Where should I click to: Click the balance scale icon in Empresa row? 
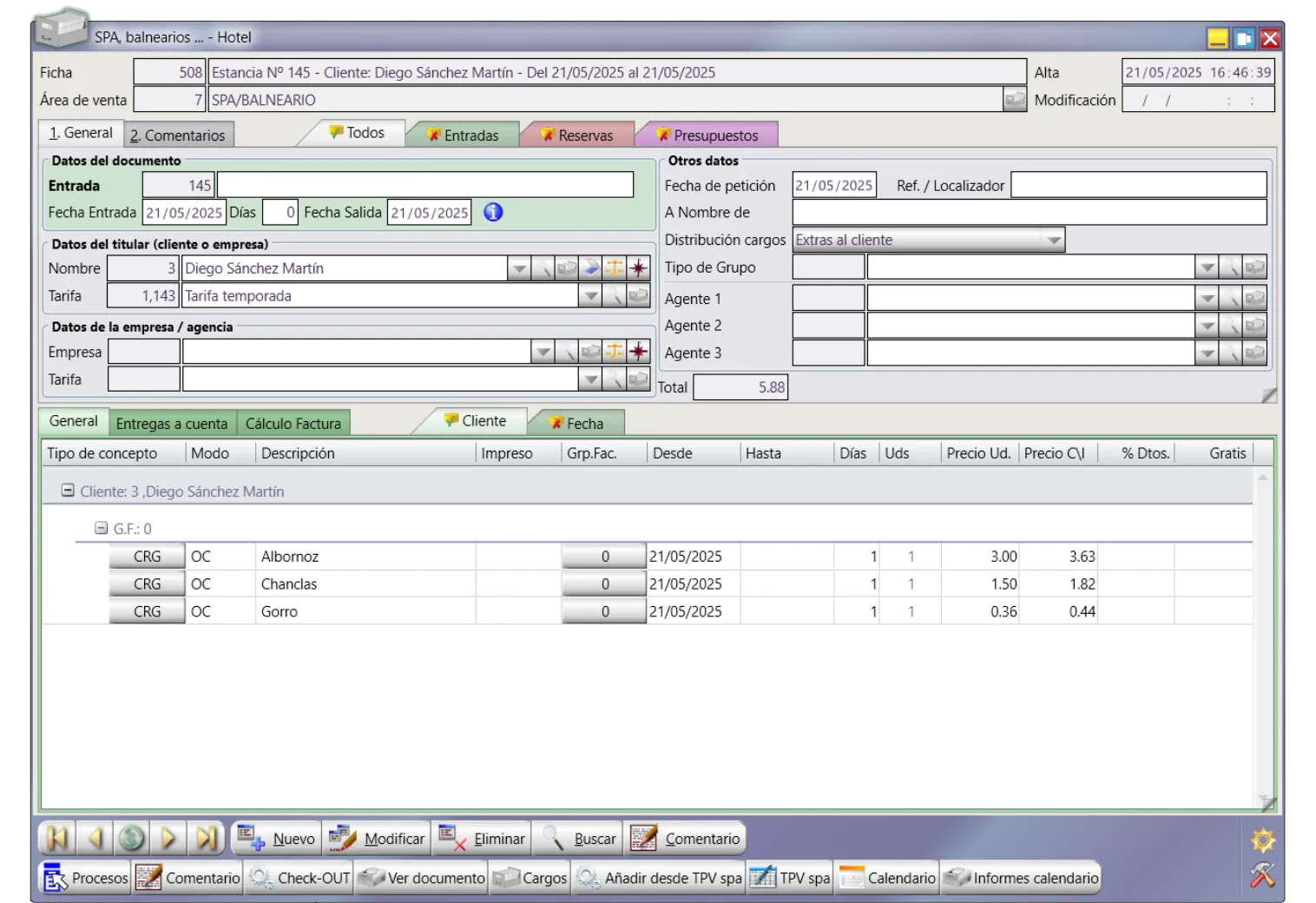pos(615,352)
